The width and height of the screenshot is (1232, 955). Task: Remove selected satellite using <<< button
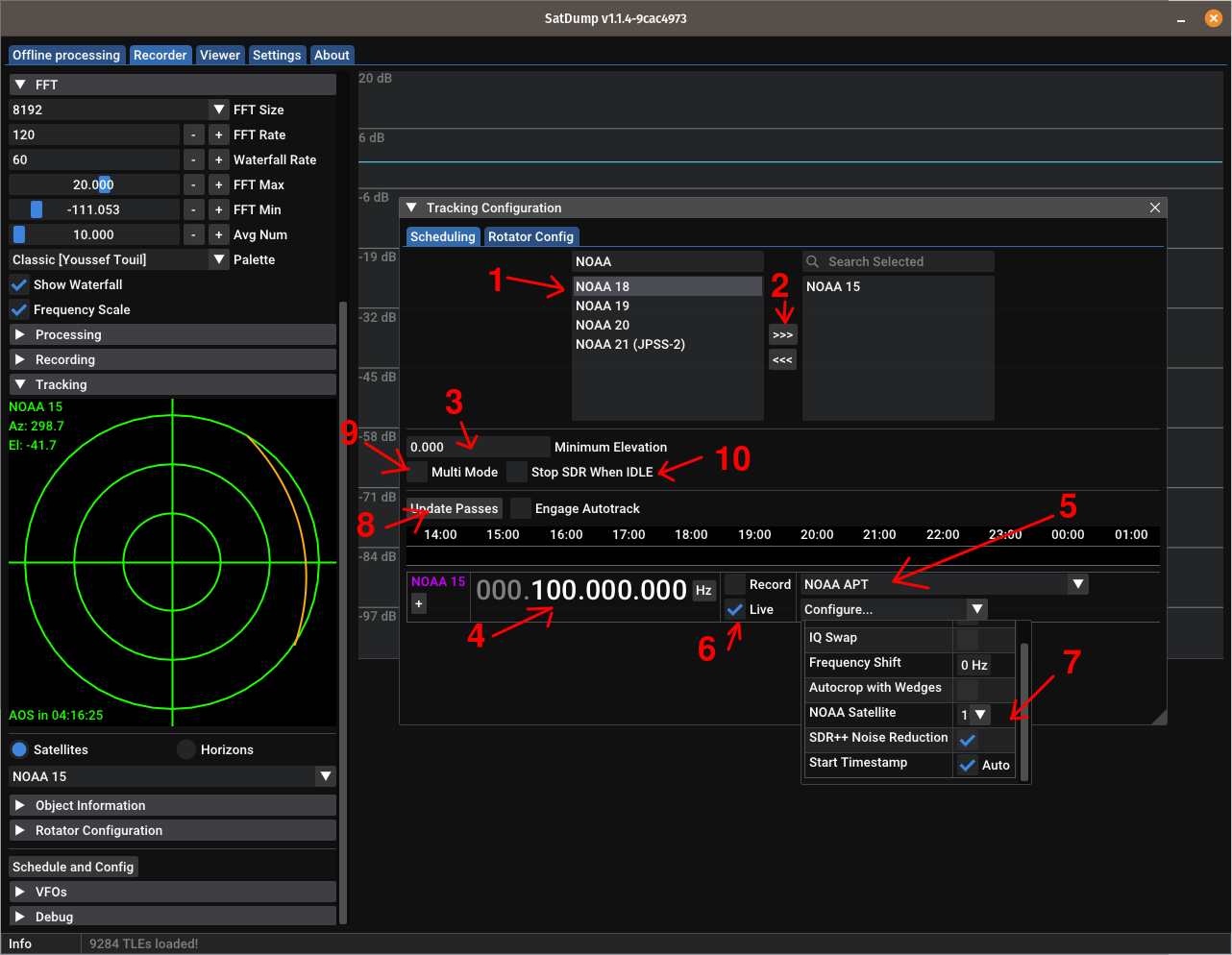(783, 359)
